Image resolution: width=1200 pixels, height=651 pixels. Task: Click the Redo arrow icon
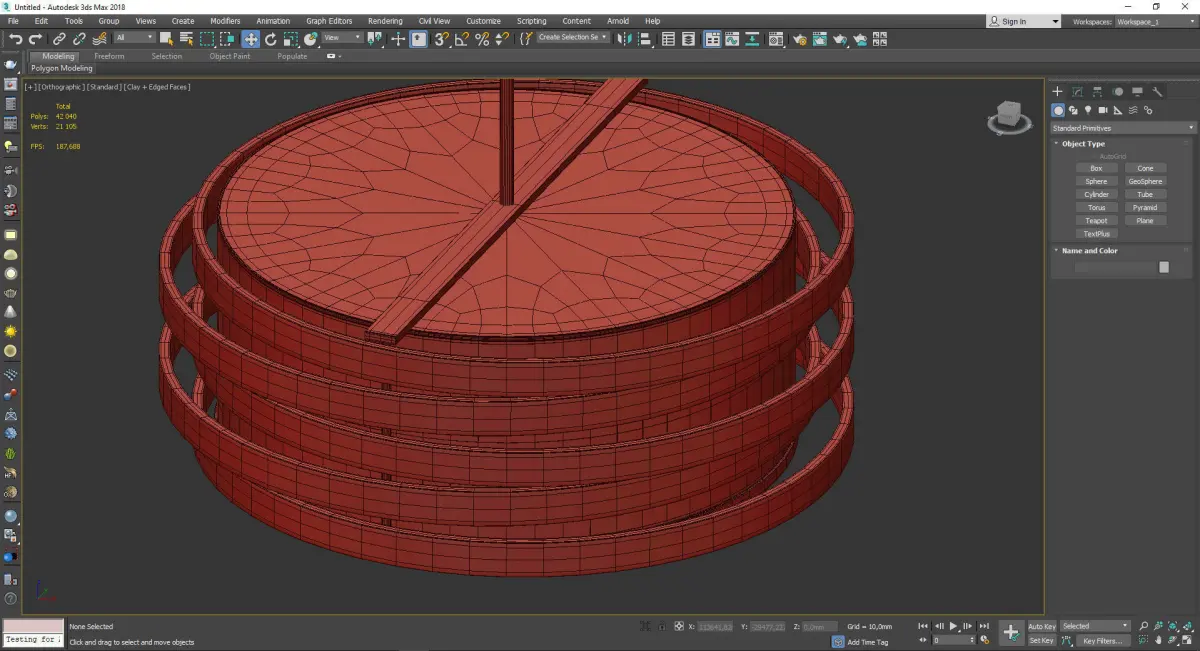pos(35,39)
